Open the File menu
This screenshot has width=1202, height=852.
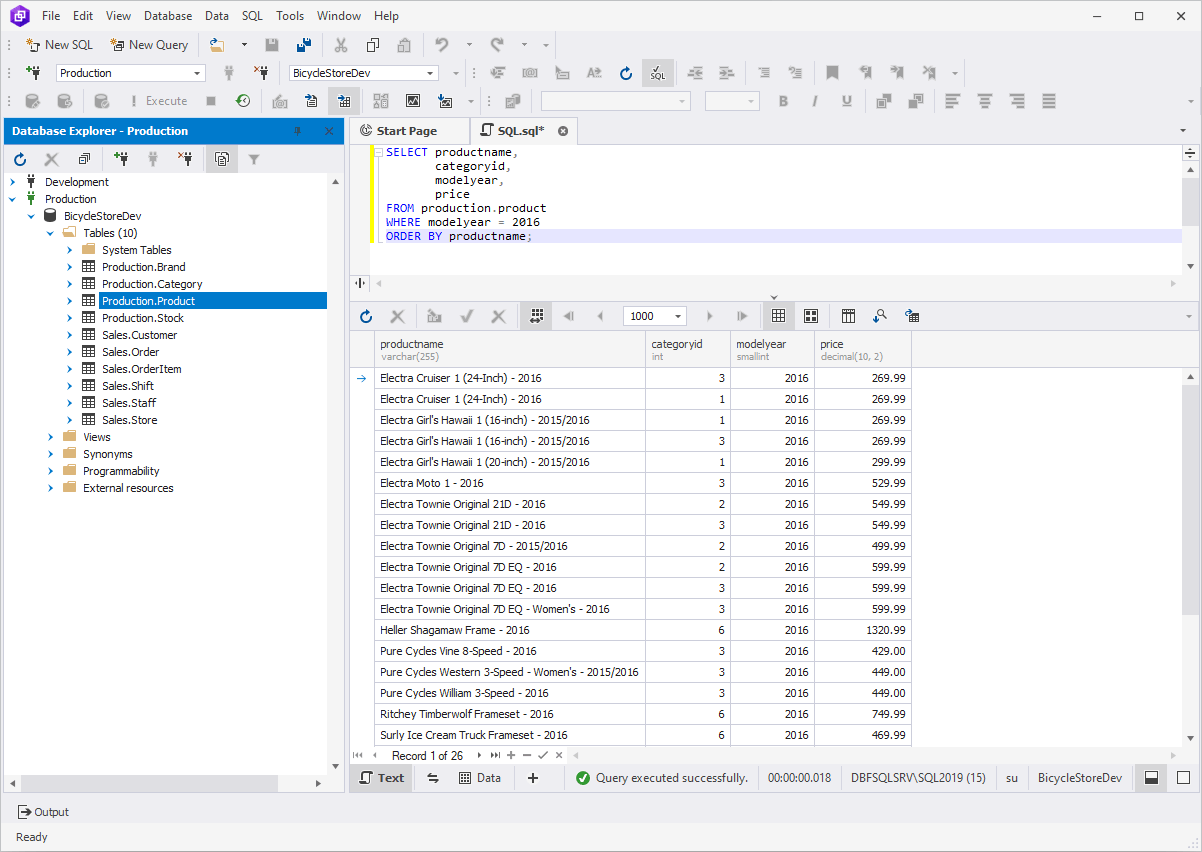tap(51, 16)
